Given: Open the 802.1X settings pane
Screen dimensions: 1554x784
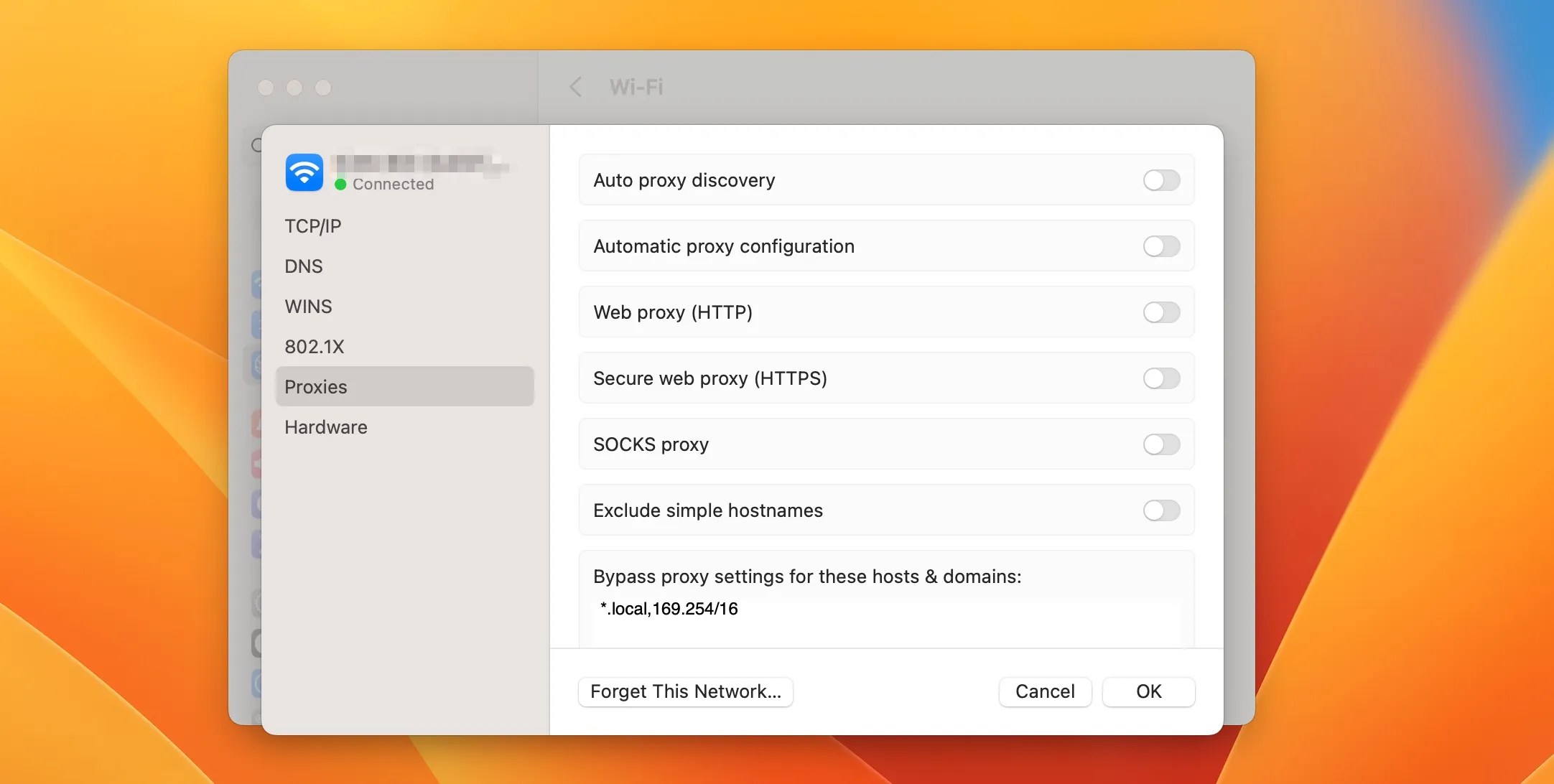Looking at the screenshot, I should 315,347.
